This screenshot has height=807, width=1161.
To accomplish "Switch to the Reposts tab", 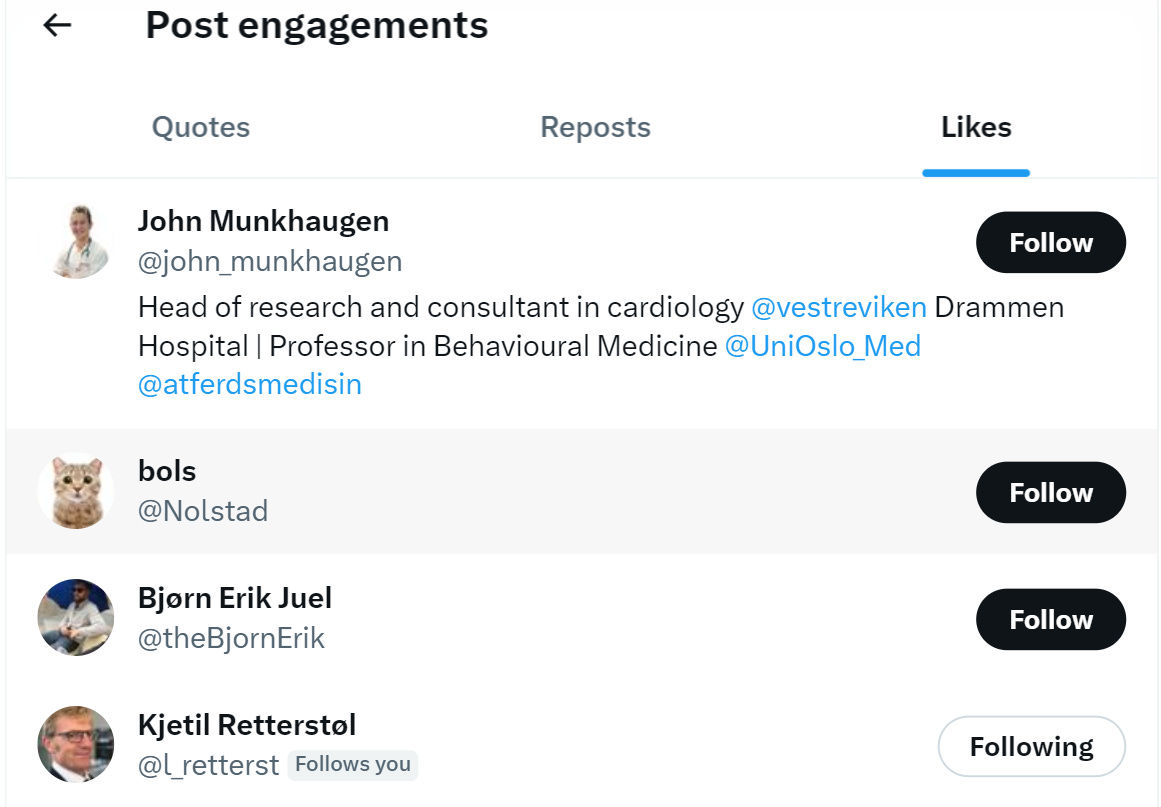I will click(595, 128).
